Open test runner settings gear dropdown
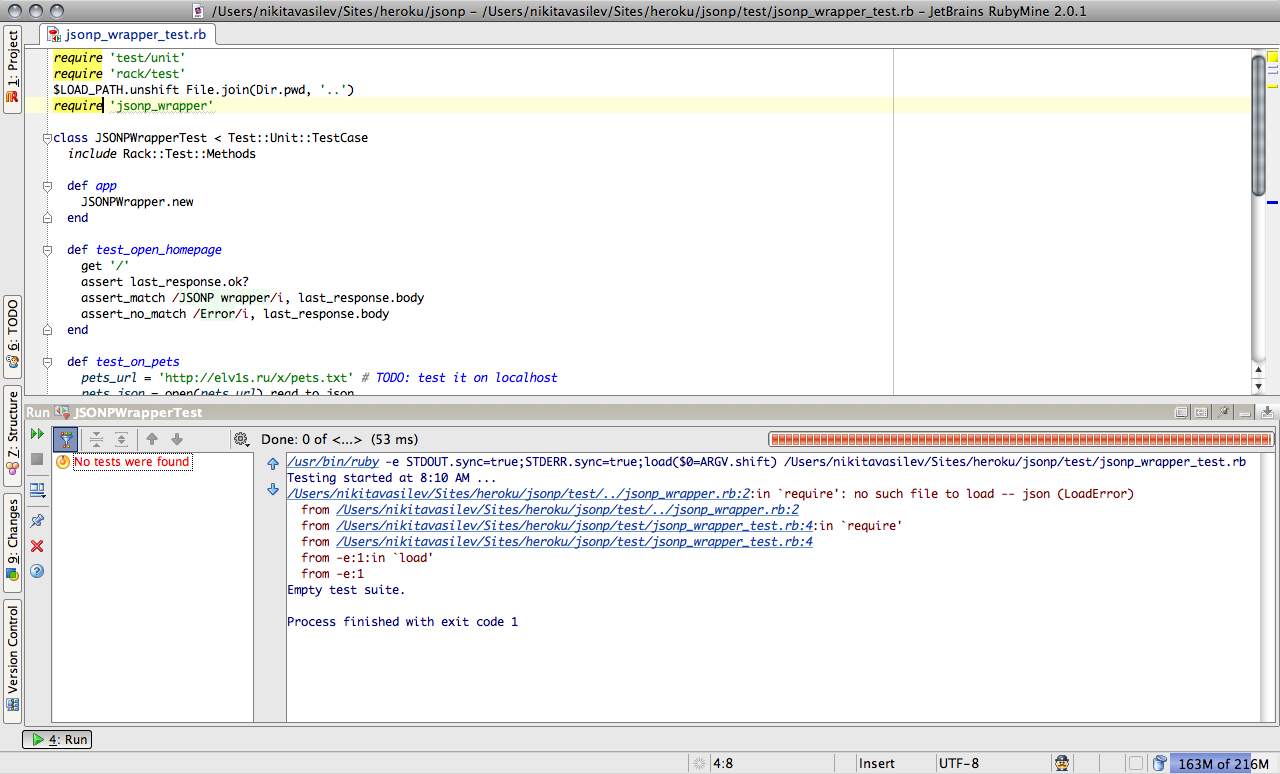 pyautogui.click(x=241, y=439)
